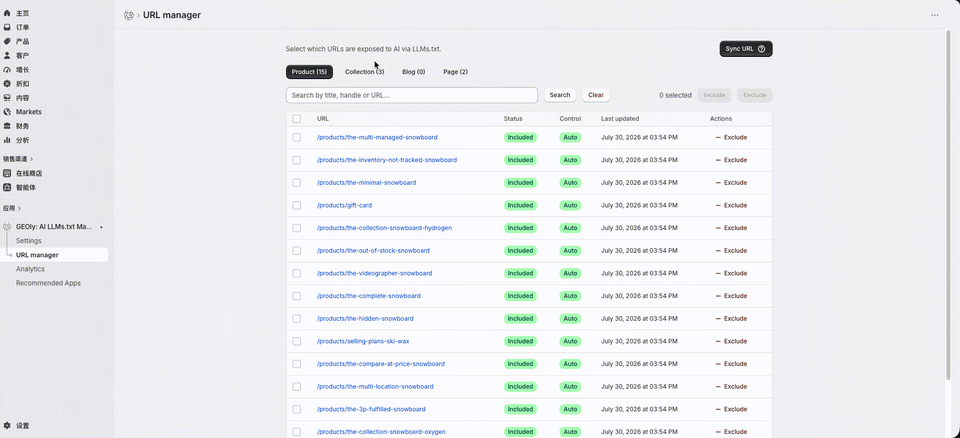
Task: Click the Include bulk action button
Action: tap(714, 95)
